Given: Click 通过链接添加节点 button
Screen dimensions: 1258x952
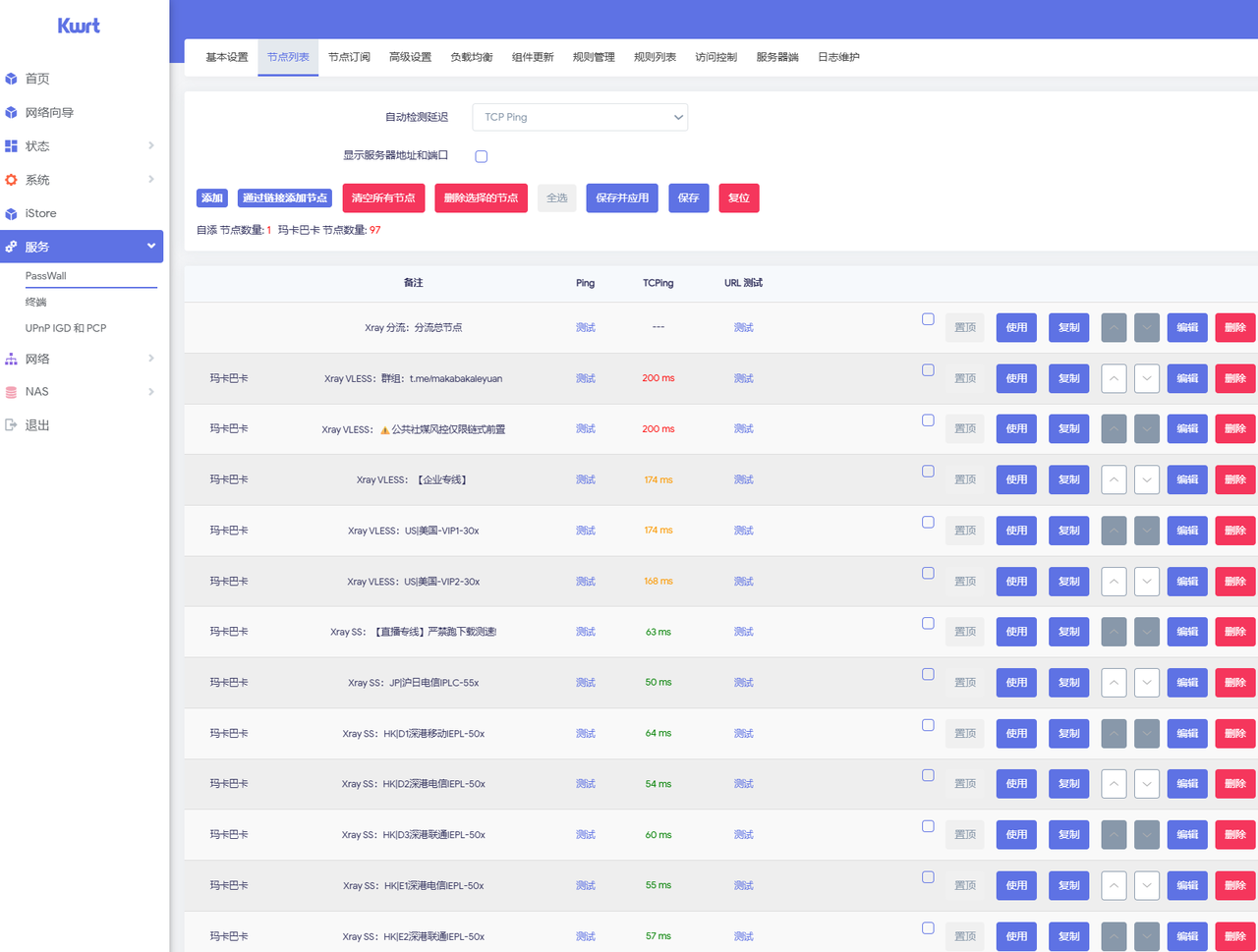Looking at the screenshot, I should pyautogui.click(x=285, y=198).
